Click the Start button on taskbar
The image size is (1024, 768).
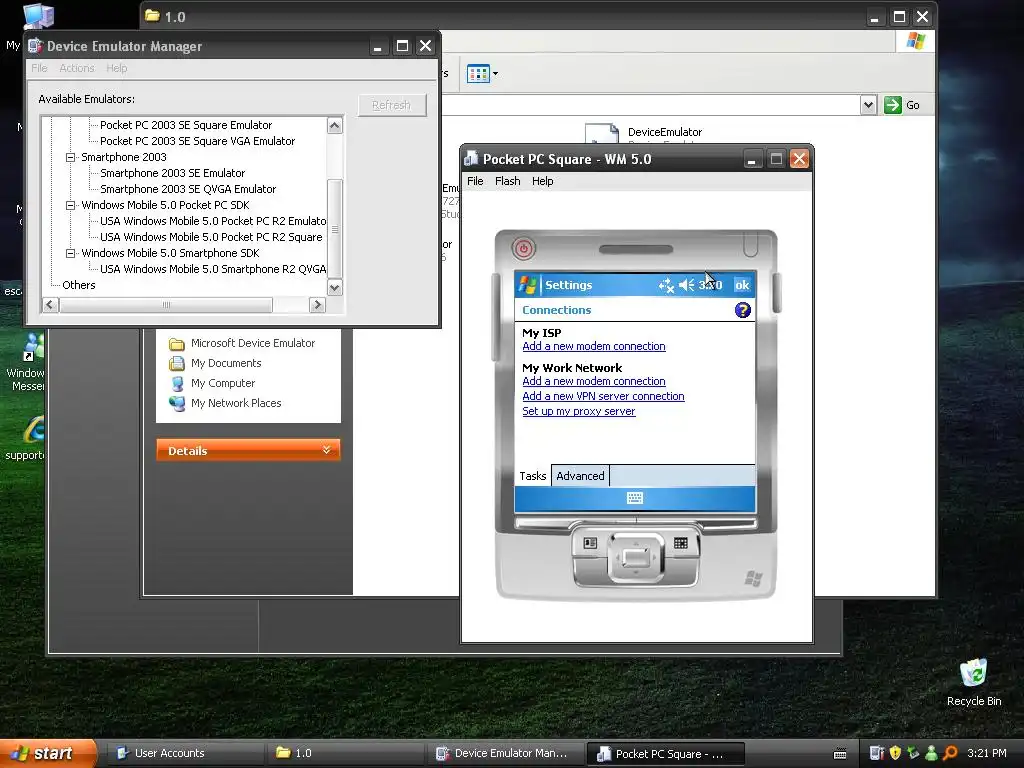(47, 753)
